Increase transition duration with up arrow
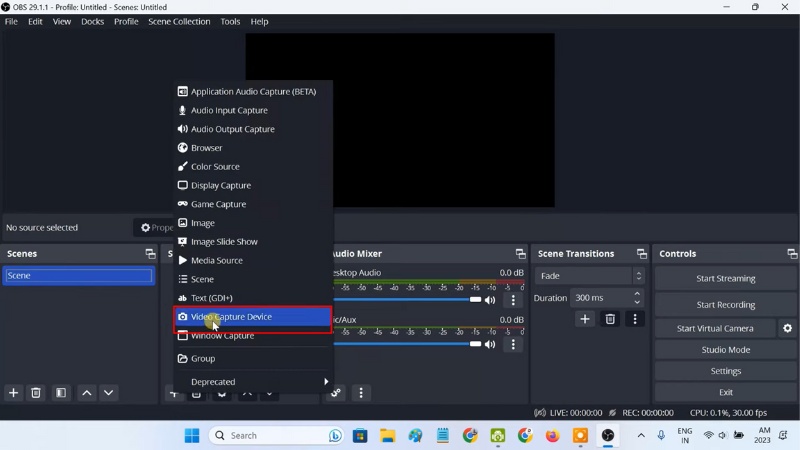The width and height of the screenshot is (800, 450). pos(637,294)
